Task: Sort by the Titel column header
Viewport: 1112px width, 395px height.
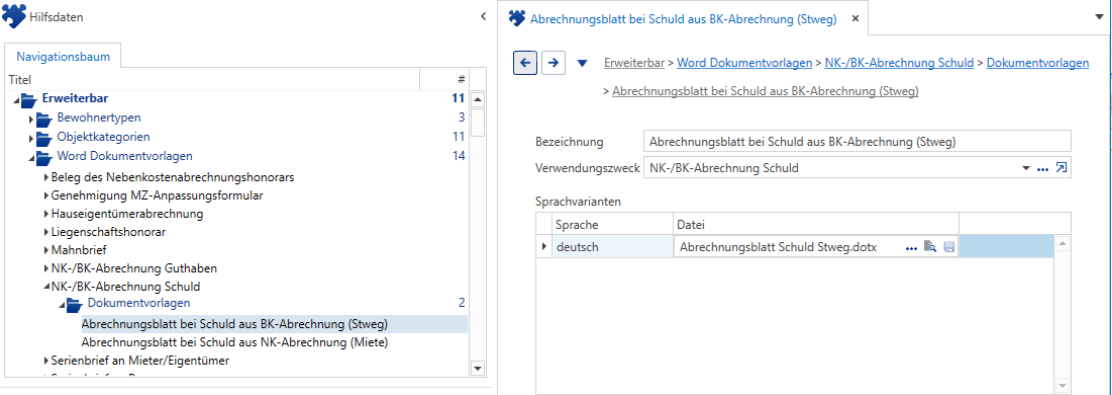Action: click(213, 80)
